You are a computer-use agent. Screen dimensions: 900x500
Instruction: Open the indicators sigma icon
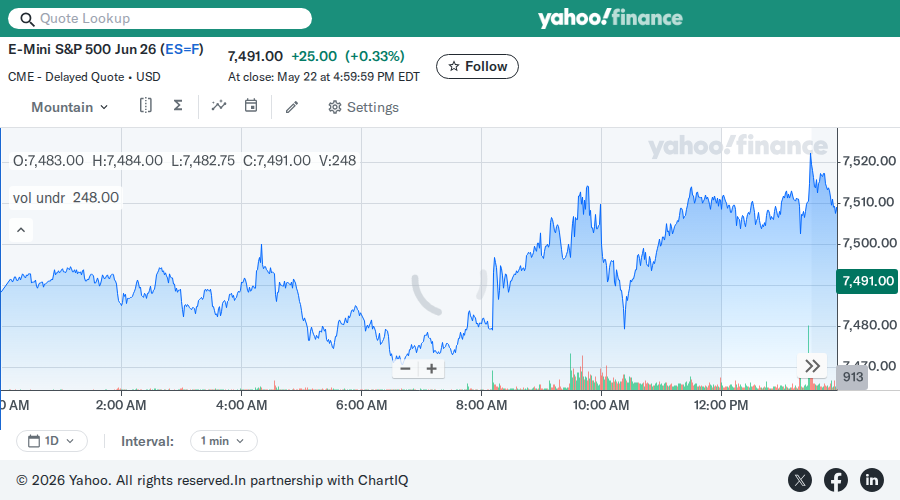(178, 106)
